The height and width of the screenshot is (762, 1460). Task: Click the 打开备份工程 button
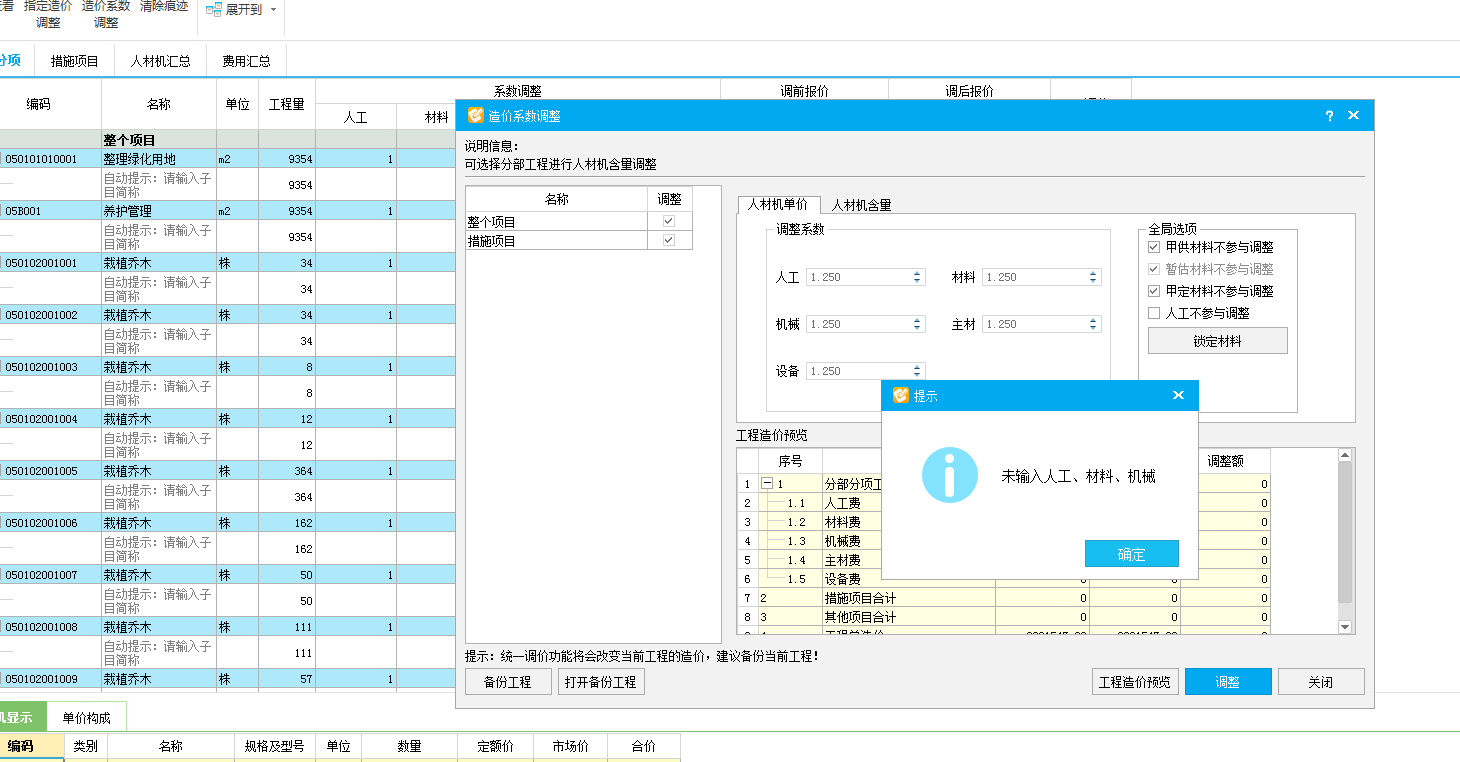pos(601,682)
